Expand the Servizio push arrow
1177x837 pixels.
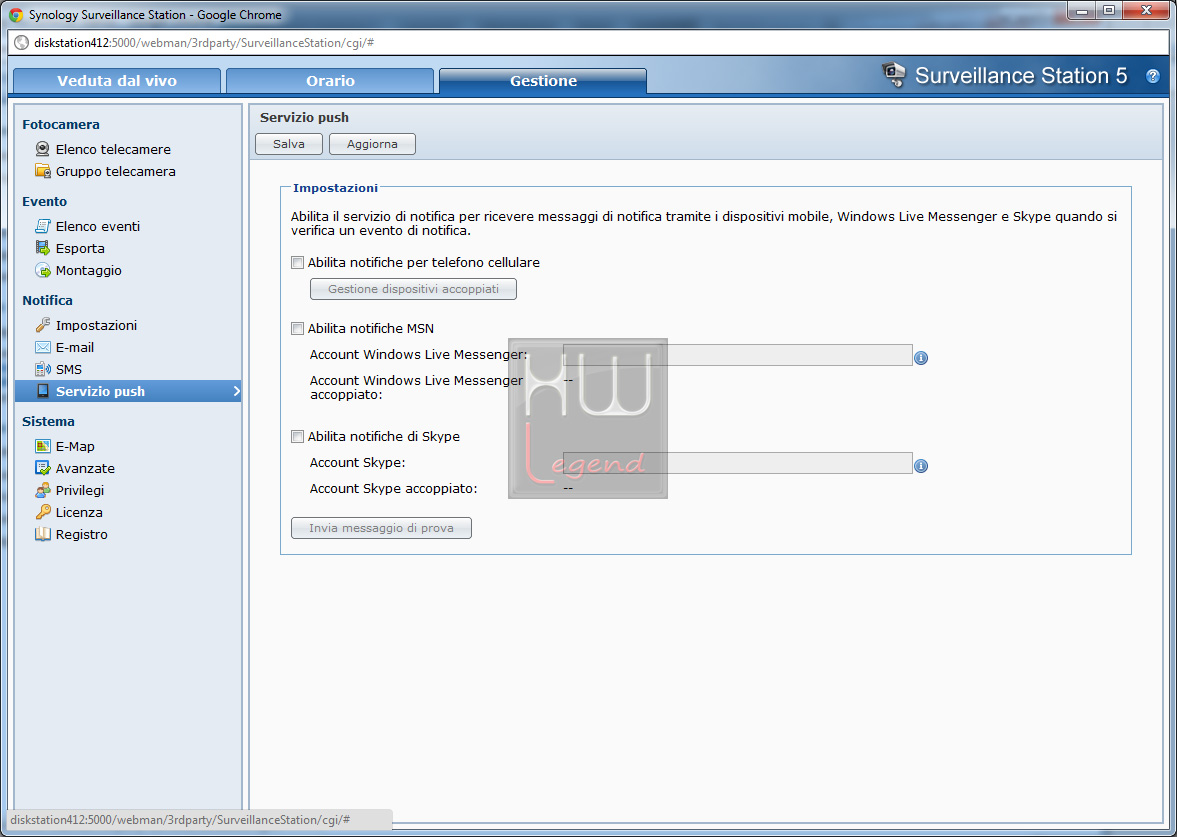[x=236, y=391]
